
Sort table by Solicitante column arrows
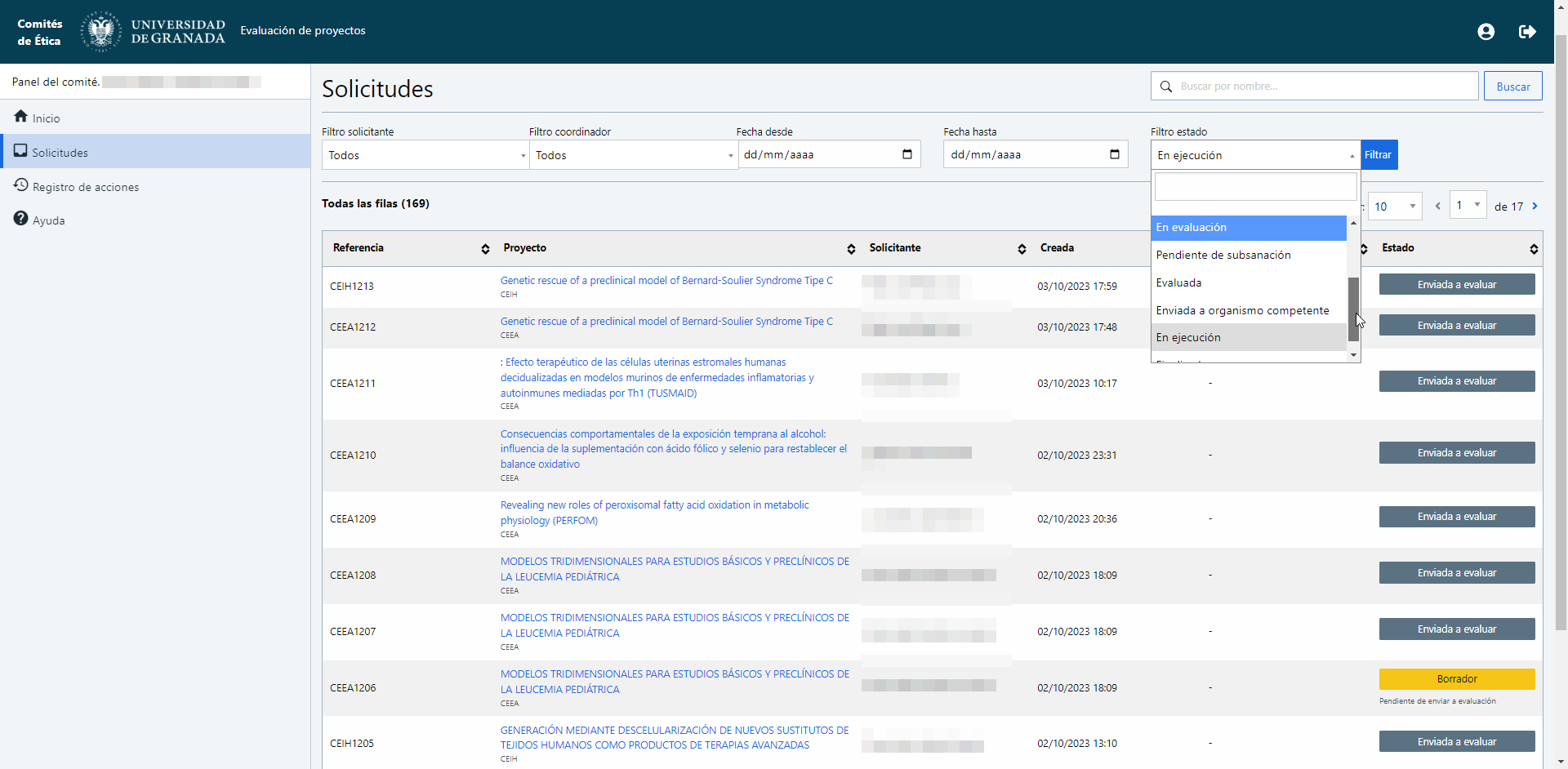click(1022, 249)
